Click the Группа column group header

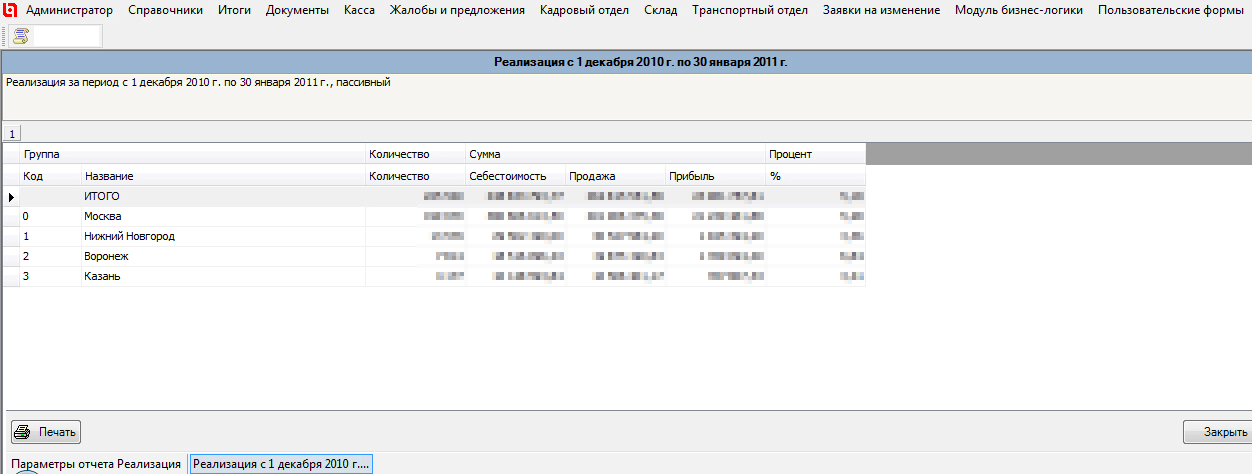click(192, 154)
